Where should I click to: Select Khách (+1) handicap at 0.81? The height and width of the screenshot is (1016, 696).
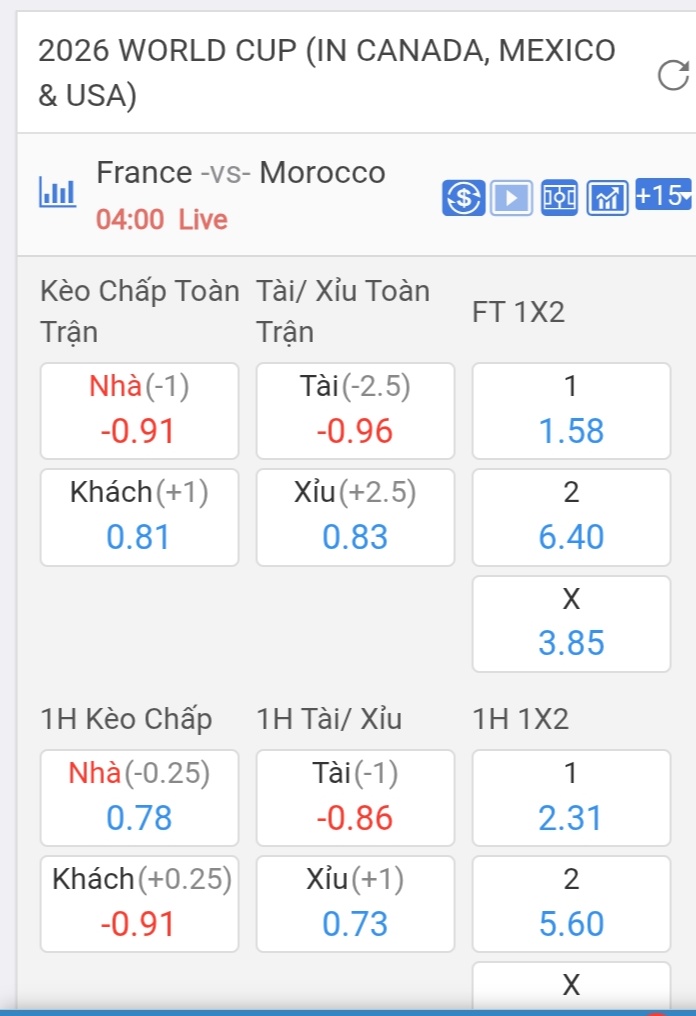139,517
